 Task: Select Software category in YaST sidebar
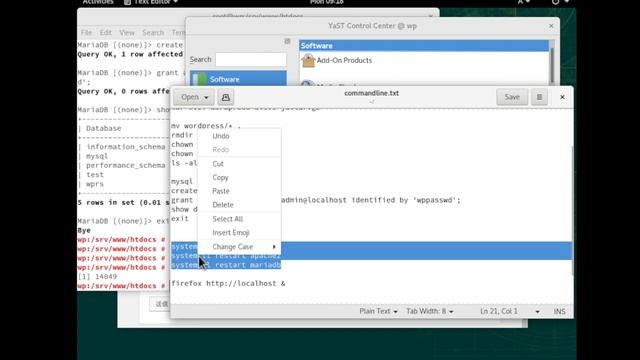238,79
